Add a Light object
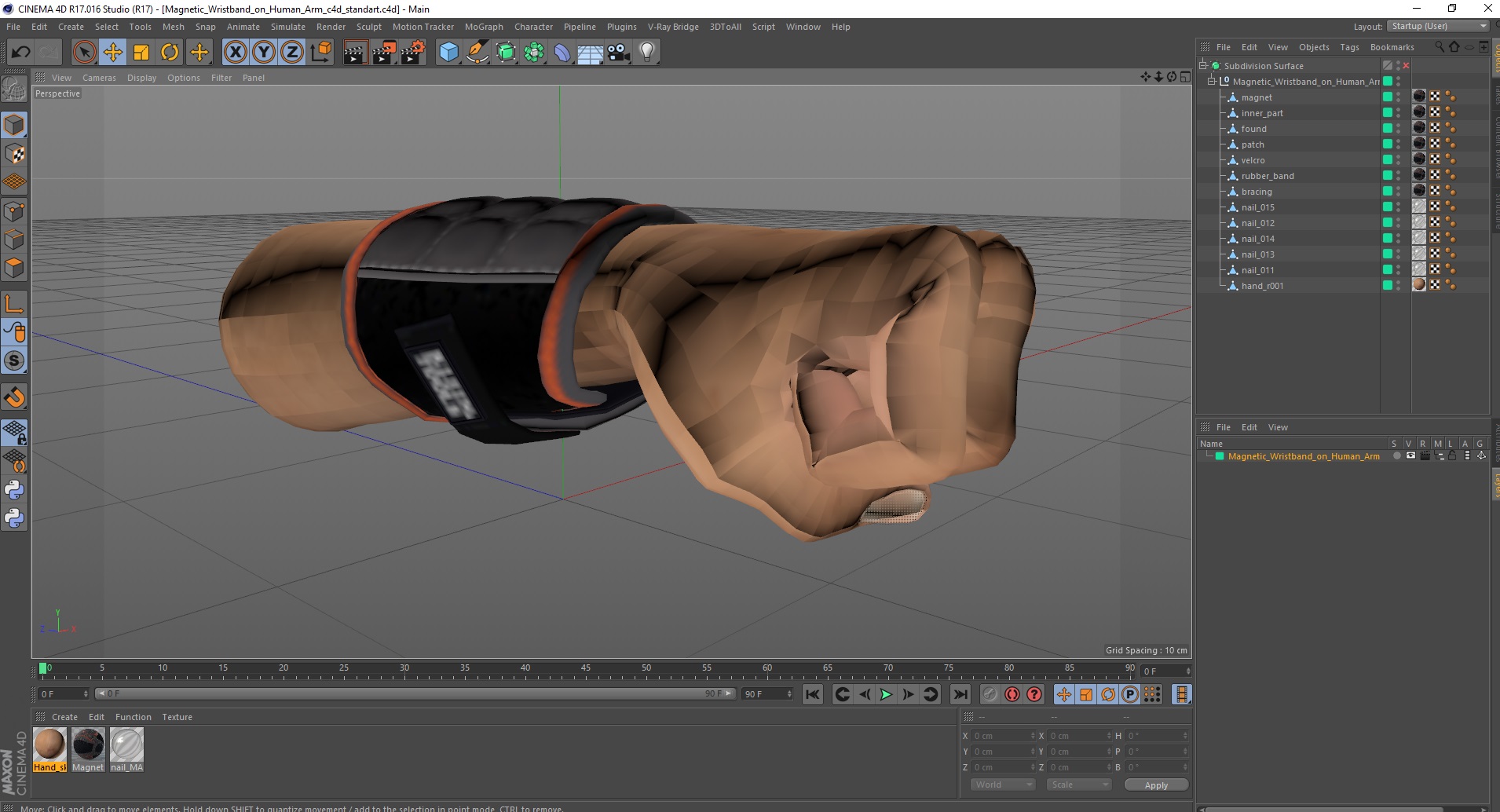This screenshot has width=1500, height=812. [x=647, y=53]
